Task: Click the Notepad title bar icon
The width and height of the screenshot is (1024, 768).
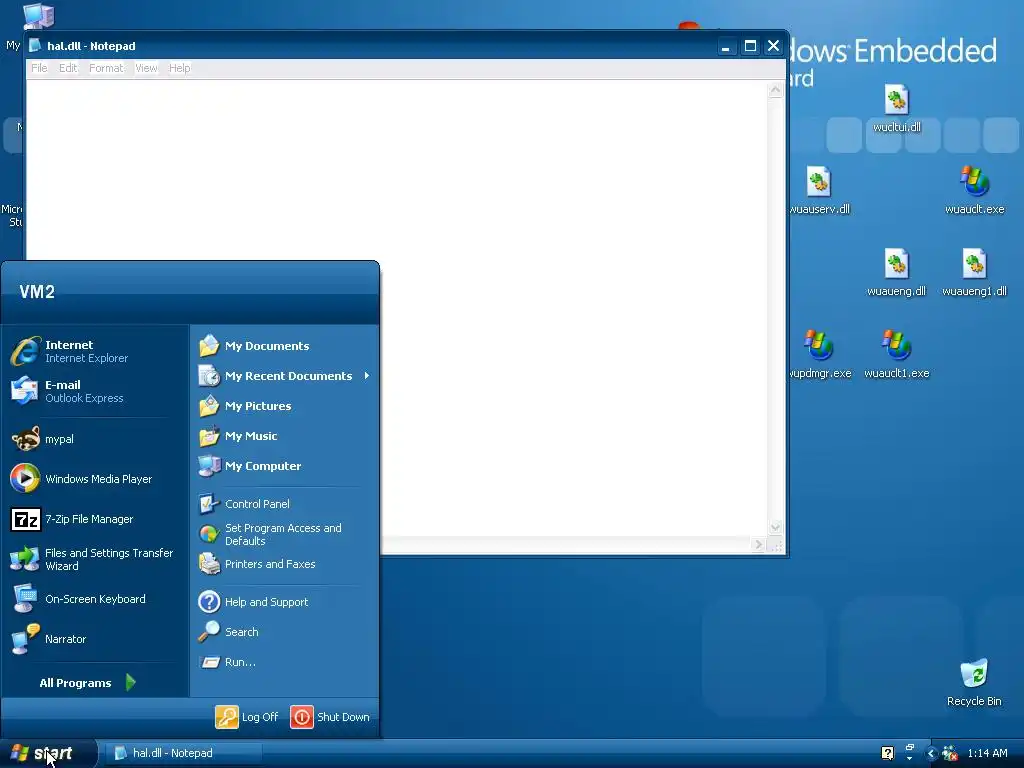Action: coord(35,46)
